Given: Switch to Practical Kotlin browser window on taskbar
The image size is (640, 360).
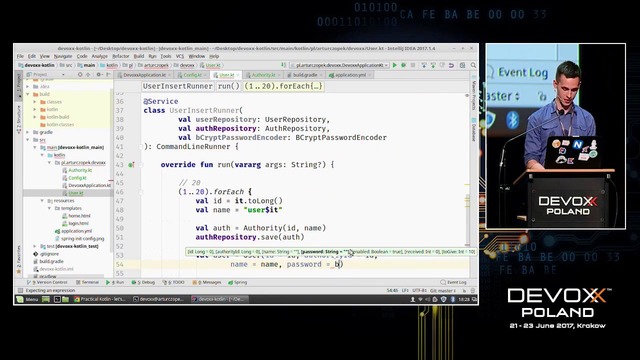Looking at the screenshot, I should (100, 299).
